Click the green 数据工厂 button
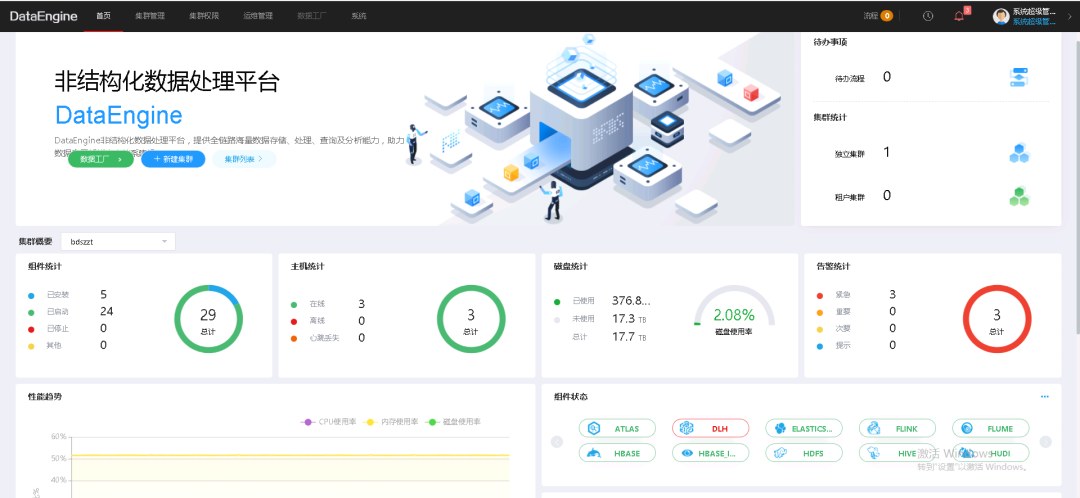Screen dimensions: 1080x498 pos(101,159)
